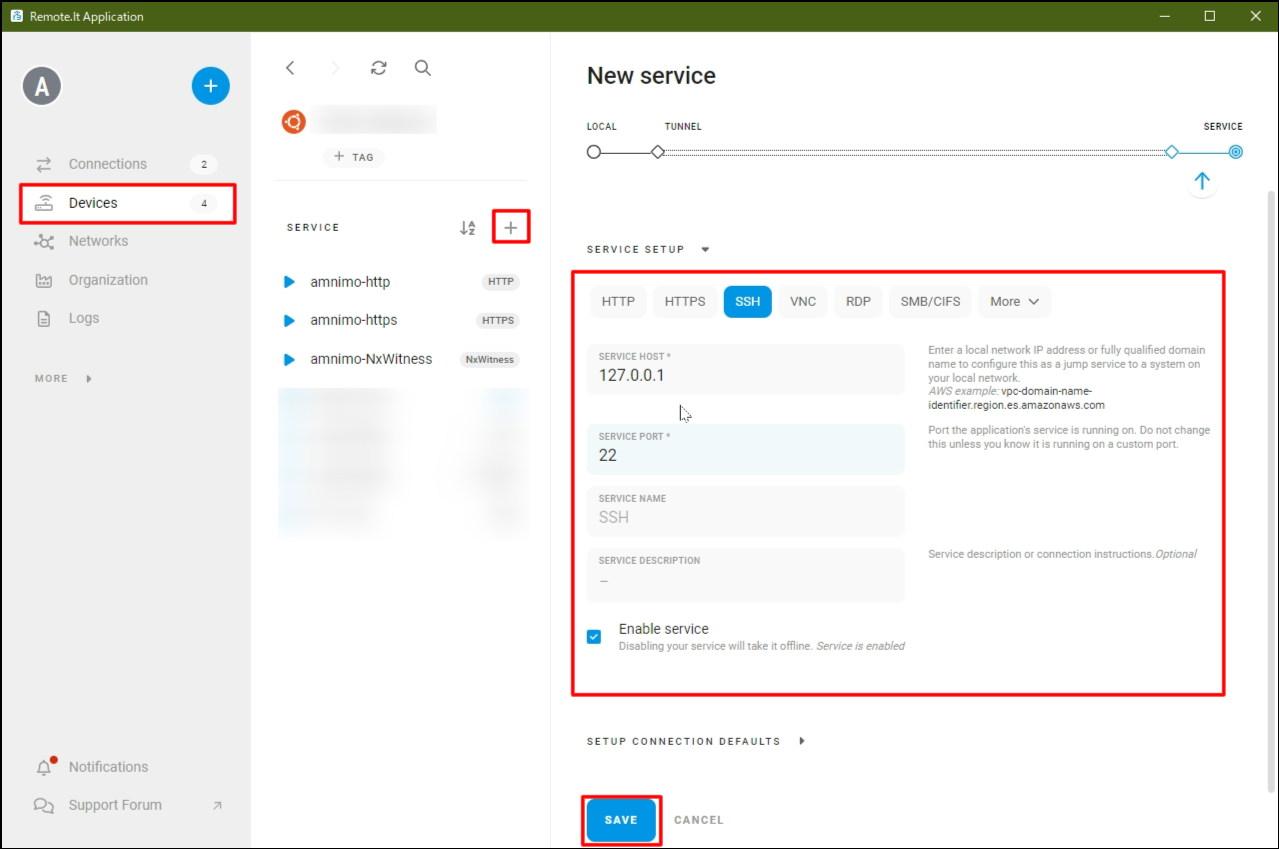Click play arrow beside amnimo-https

coord(290,320)
